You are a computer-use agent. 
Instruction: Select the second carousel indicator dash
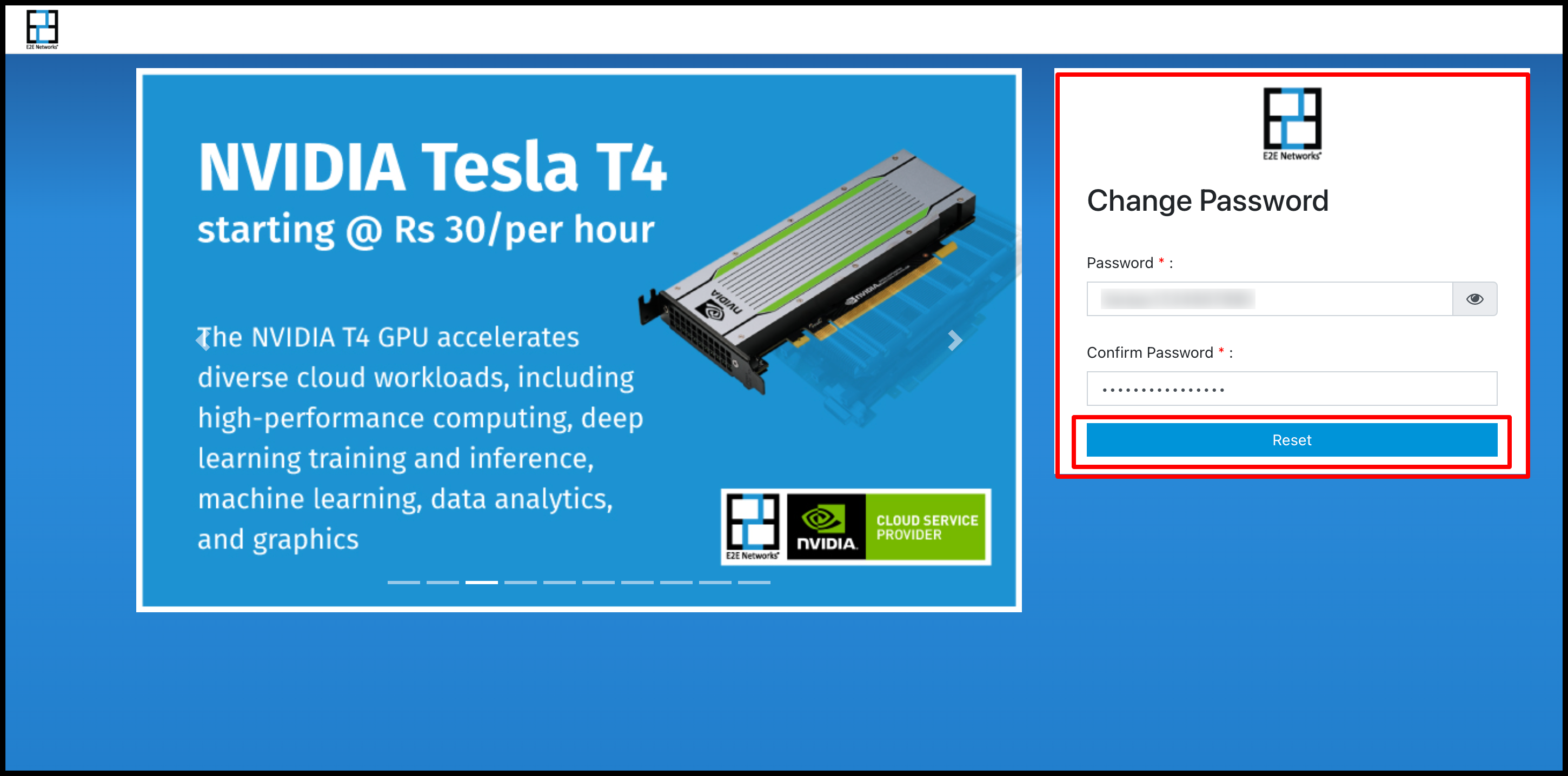pyautogui.click(x=442, y=582)
